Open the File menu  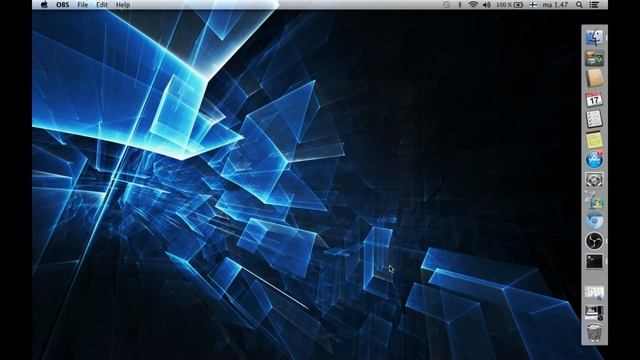pyautogui.click(x=82, y=5)
